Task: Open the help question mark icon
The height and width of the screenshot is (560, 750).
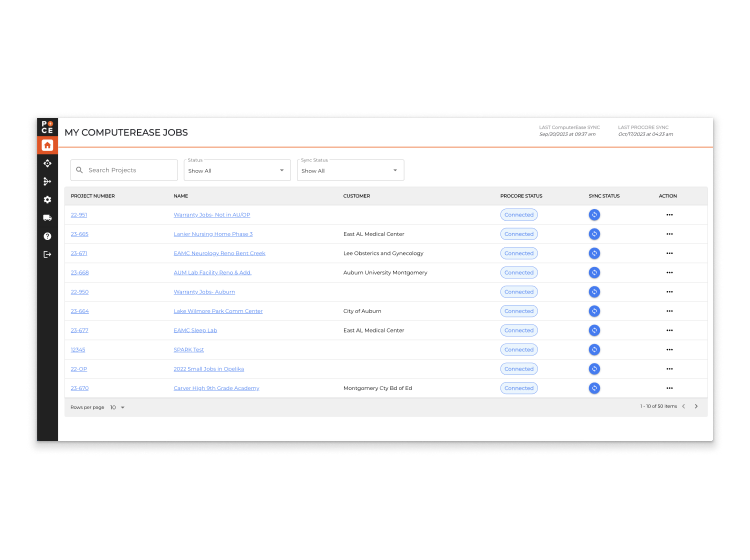Action: 47,236
